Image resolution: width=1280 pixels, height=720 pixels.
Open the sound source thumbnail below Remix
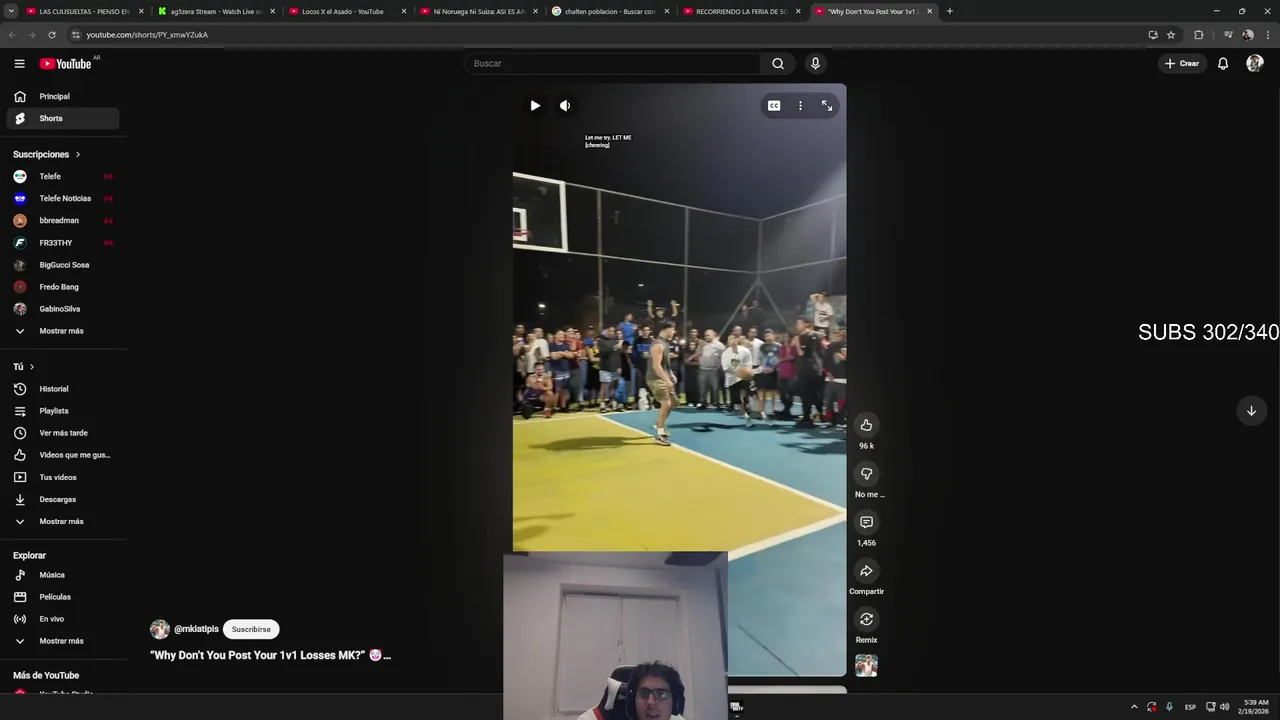tap(866, 665)
